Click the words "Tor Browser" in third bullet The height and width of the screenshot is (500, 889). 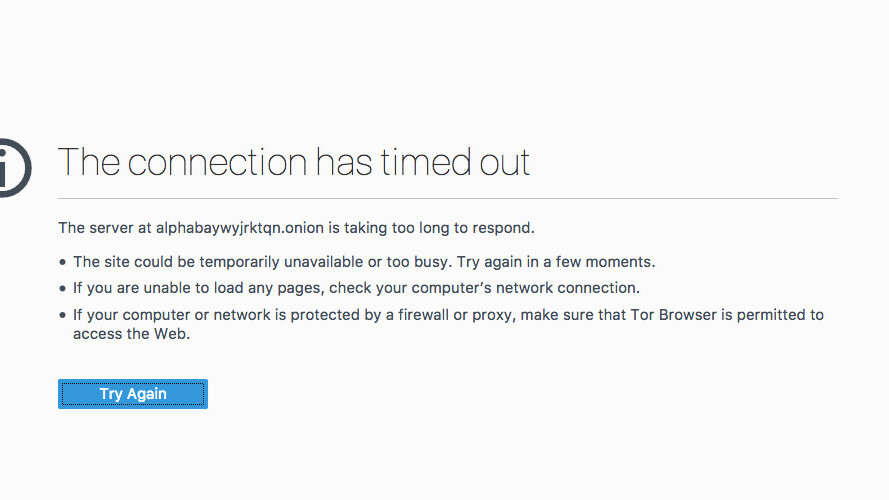click(x=674, y=315)
